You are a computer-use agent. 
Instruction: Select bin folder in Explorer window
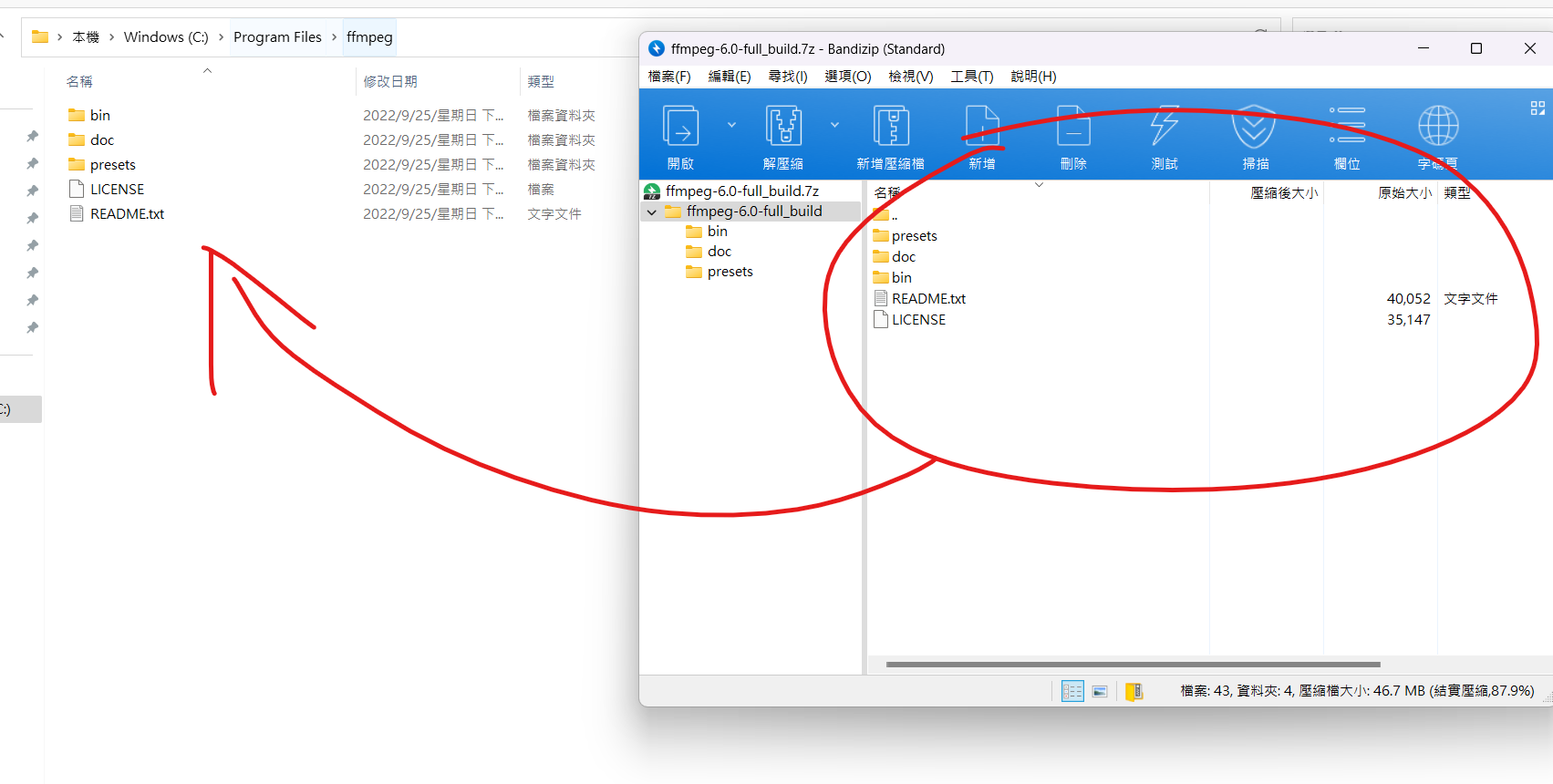pyautogui.click(x=100, y=115)
